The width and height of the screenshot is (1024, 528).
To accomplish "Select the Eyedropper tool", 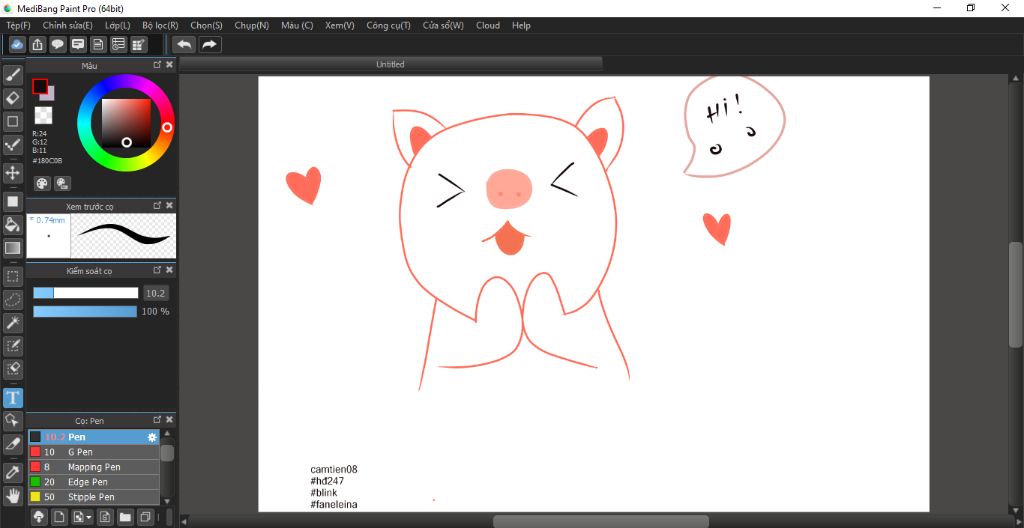I will tap(12, 472).
